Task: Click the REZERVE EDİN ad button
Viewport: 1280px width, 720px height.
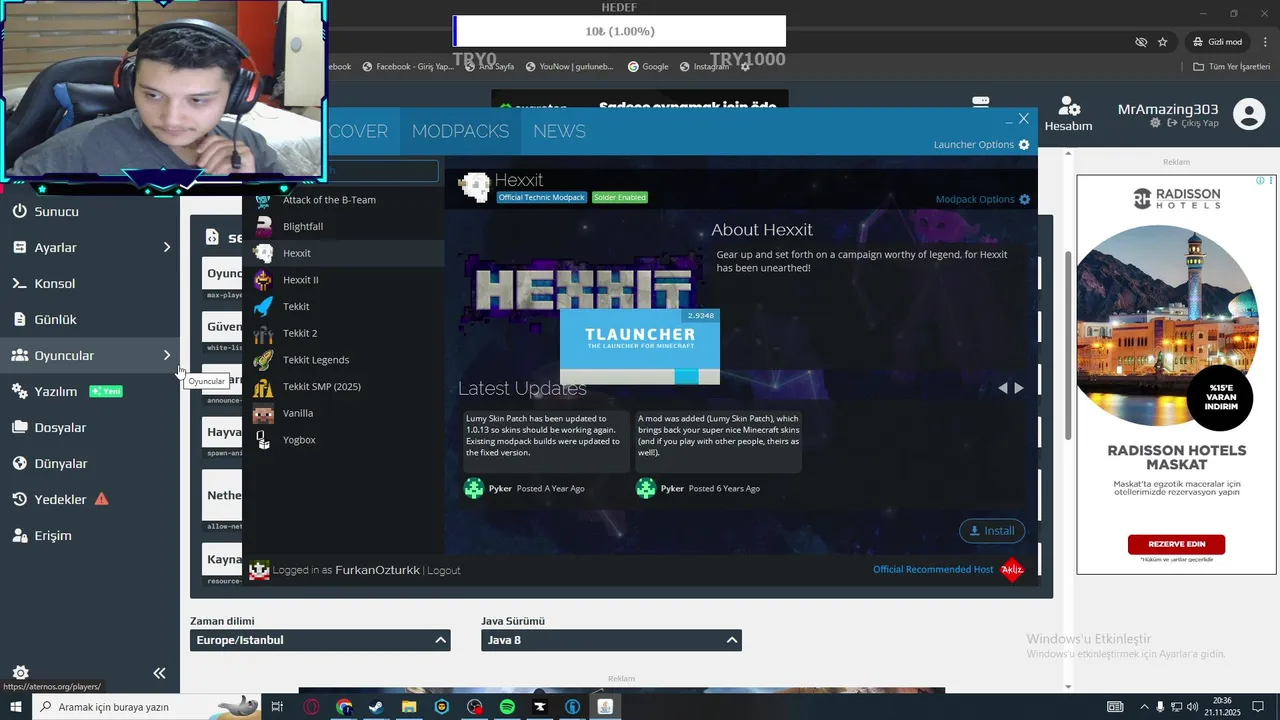Action: [x=1176, y=544]
